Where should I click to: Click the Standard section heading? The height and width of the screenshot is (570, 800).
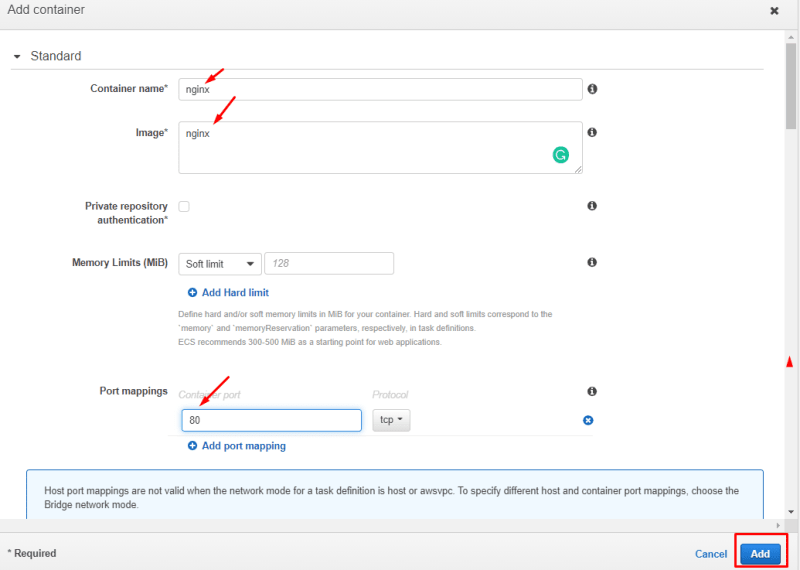[x=56, y=56]
